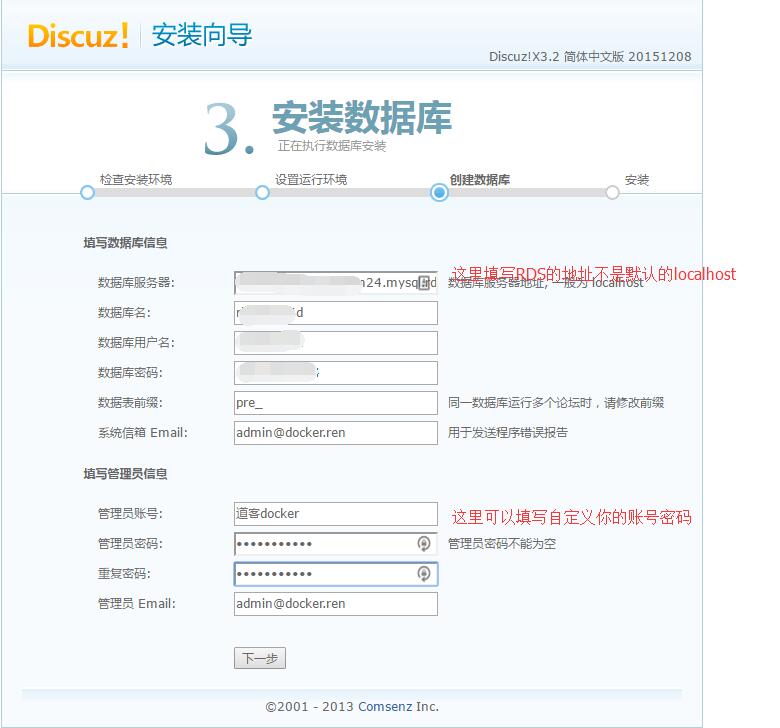Viewport: 780px width, 728px height.
Task: Click the Discuz! logo in the header
Action: click(78, 36)
